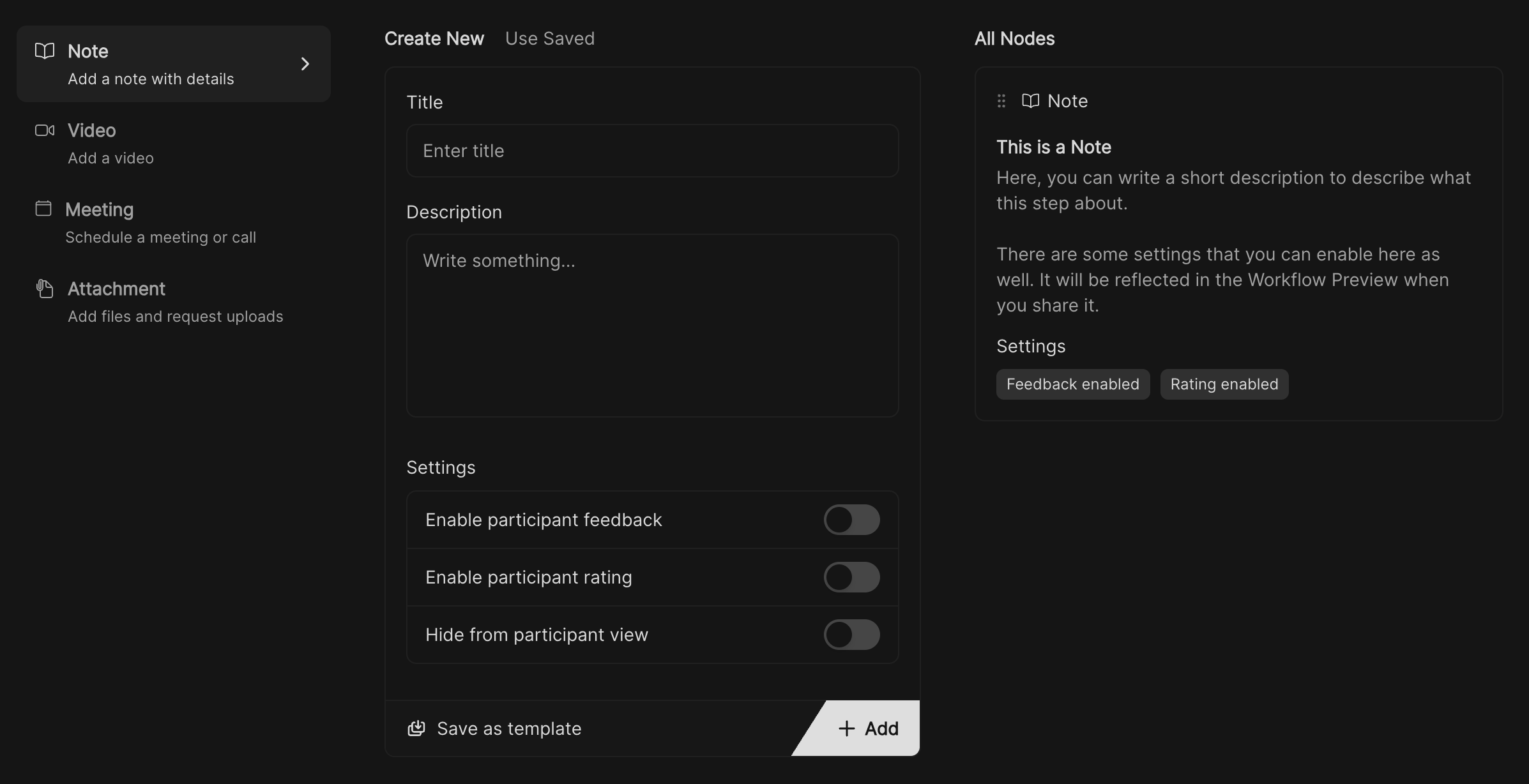Toggle Hide from participant view
This screenshot has width=1529, height=784.
pos(851,635)
